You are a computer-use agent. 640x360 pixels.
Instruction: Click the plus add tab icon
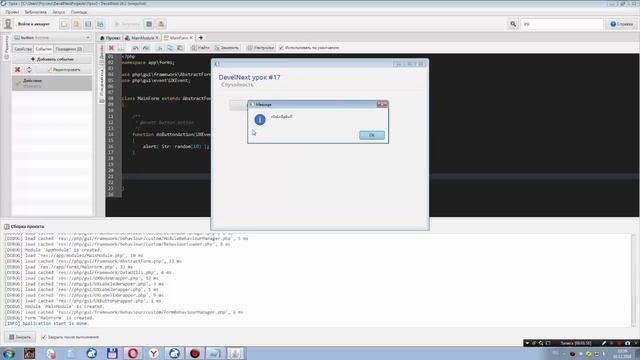[x=200, y=38]
